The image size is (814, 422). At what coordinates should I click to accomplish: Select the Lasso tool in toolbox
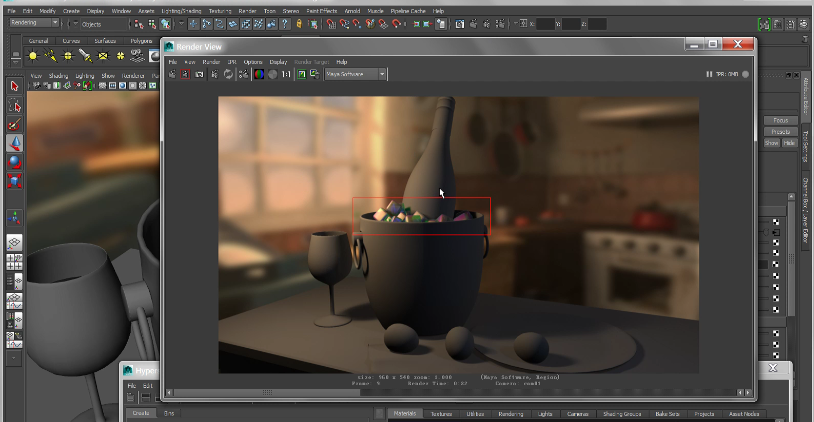pyautogui.click(x=15, y=105)
